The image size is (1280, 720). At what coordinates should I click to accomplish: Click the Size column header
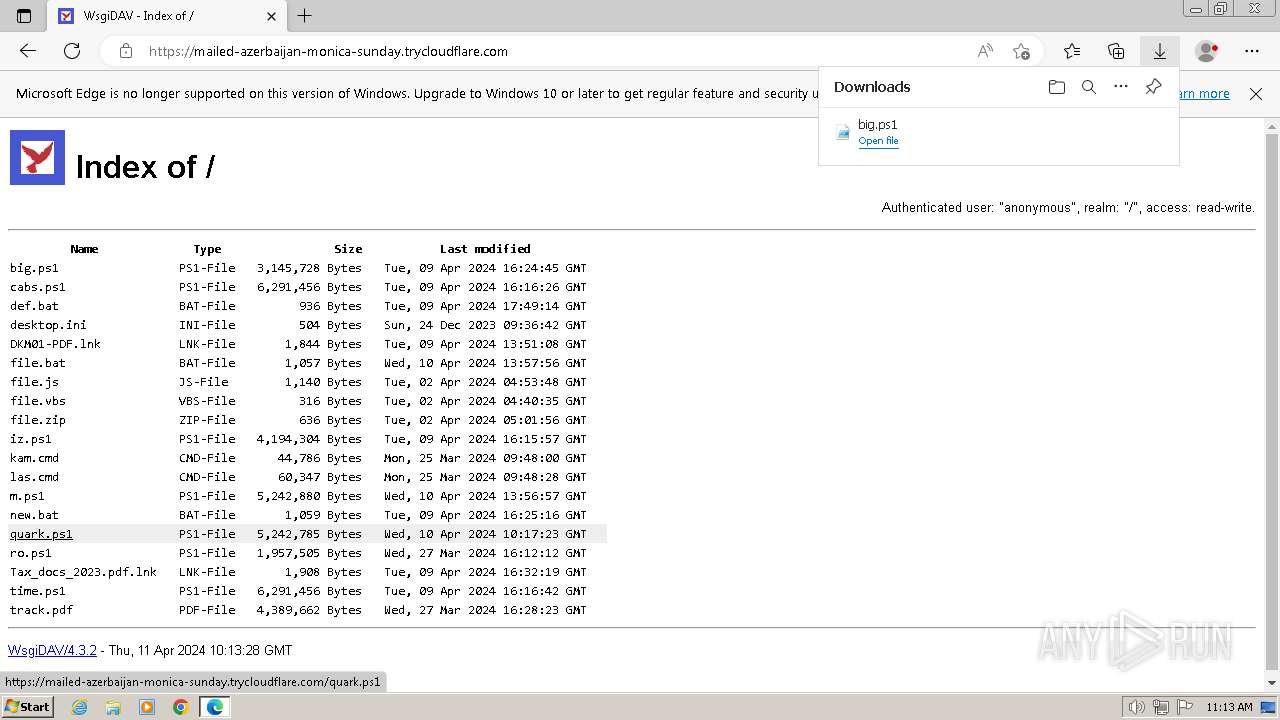[348, 249]
